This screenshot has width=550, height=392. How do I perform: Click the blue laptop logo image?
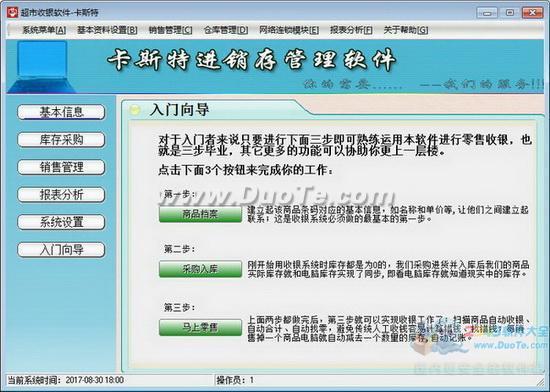click(41, 66)
